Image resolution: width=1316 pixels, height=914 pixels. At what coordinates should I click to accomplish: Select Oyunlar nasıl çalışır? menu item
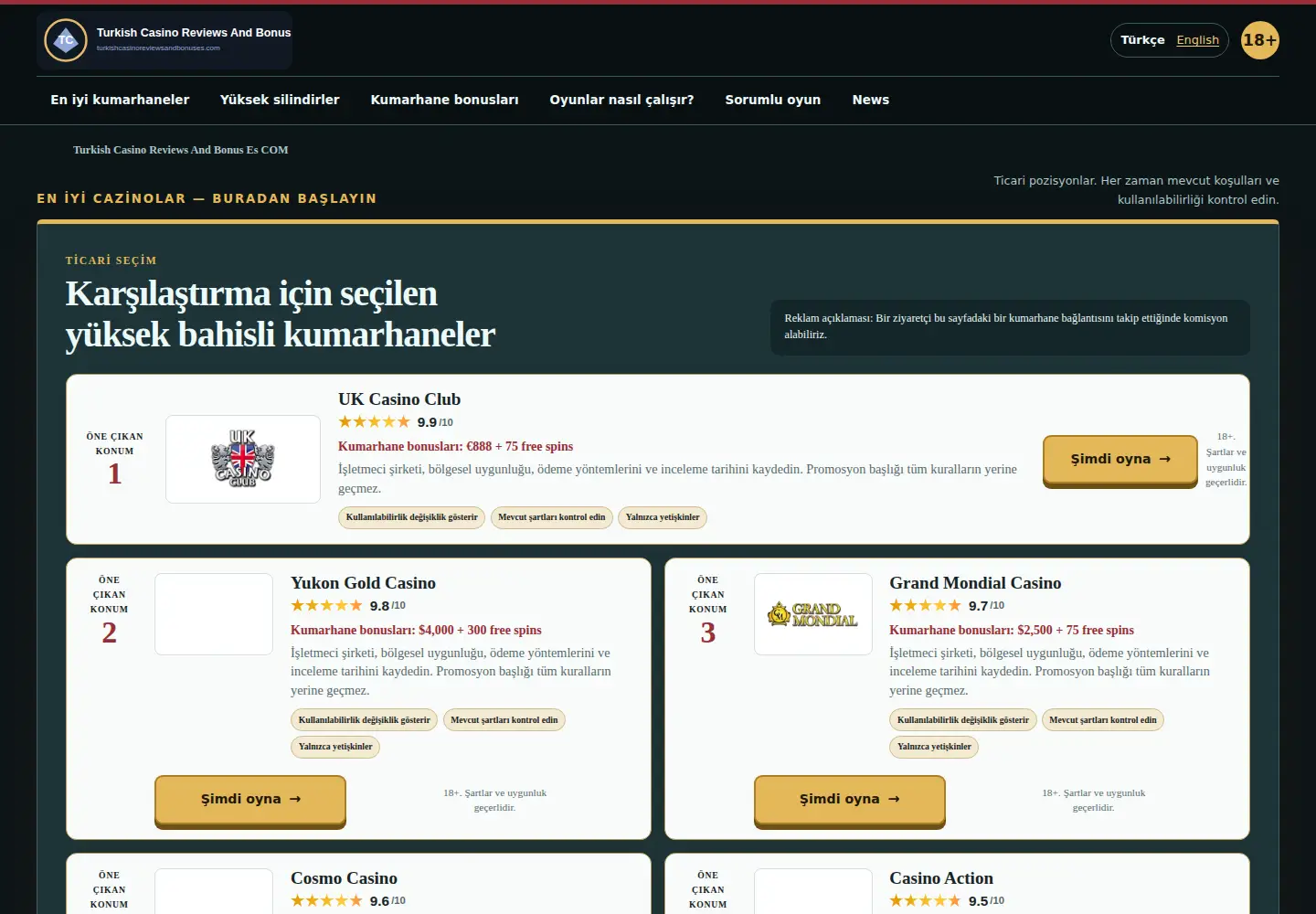point(621,100)
